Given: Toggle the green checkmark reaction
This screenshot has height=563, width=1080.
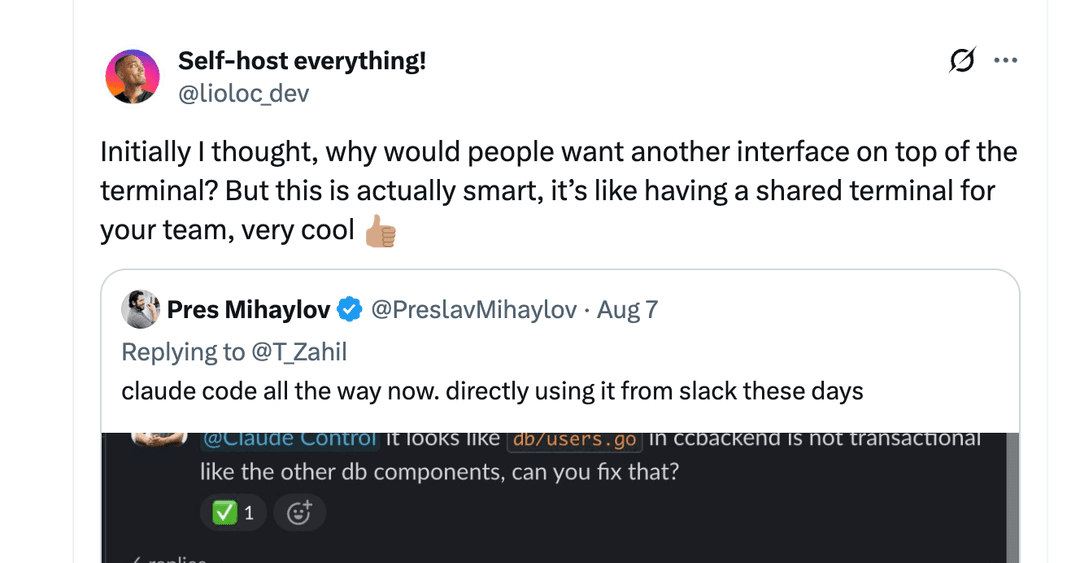Looking at the screenshot, I should pos(233,513).
